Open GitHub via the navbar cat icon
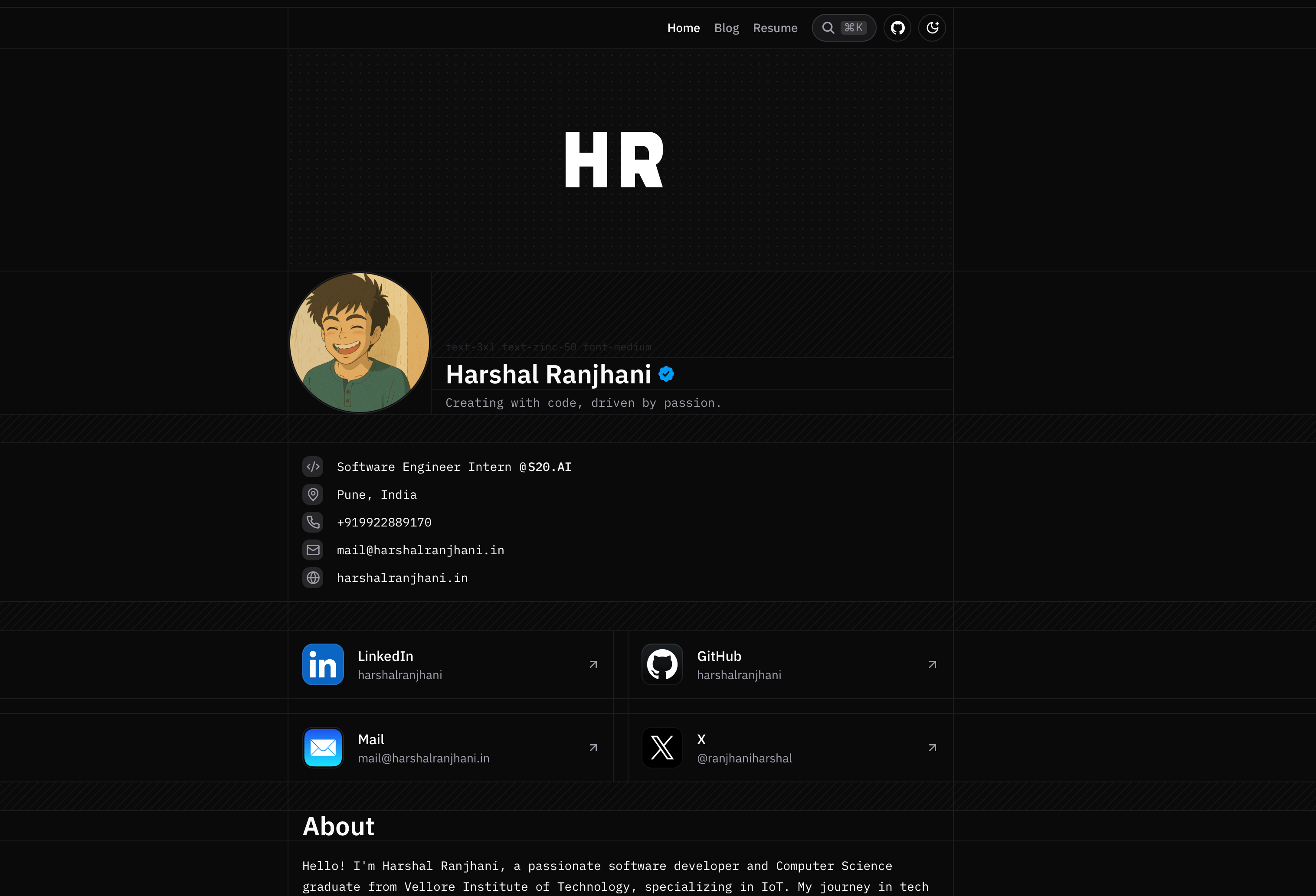 tap(897, 27)
